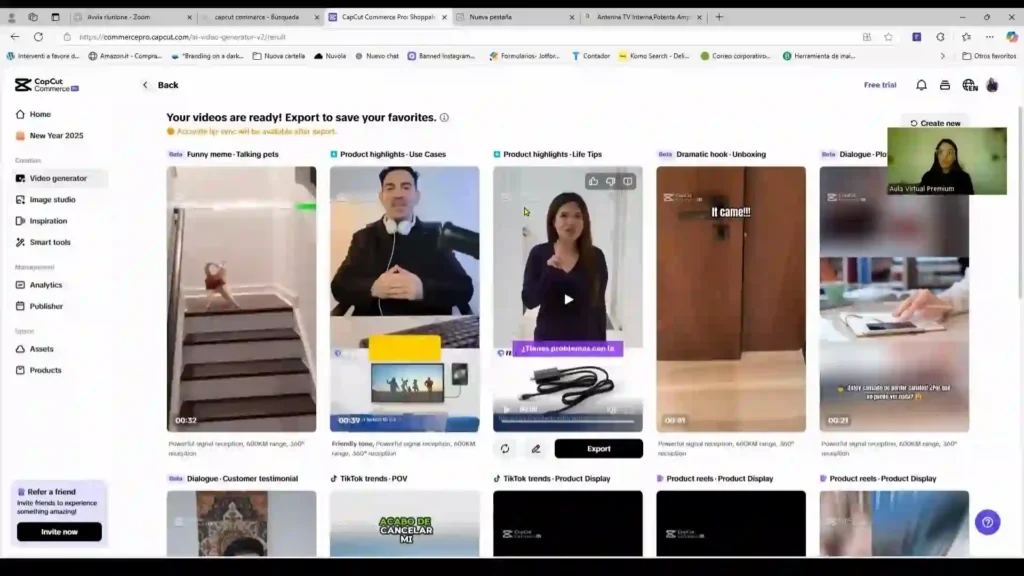Open Smart tools in the sidebar
The width and height of the screenshot is (1024, 576).
(46, 241)
